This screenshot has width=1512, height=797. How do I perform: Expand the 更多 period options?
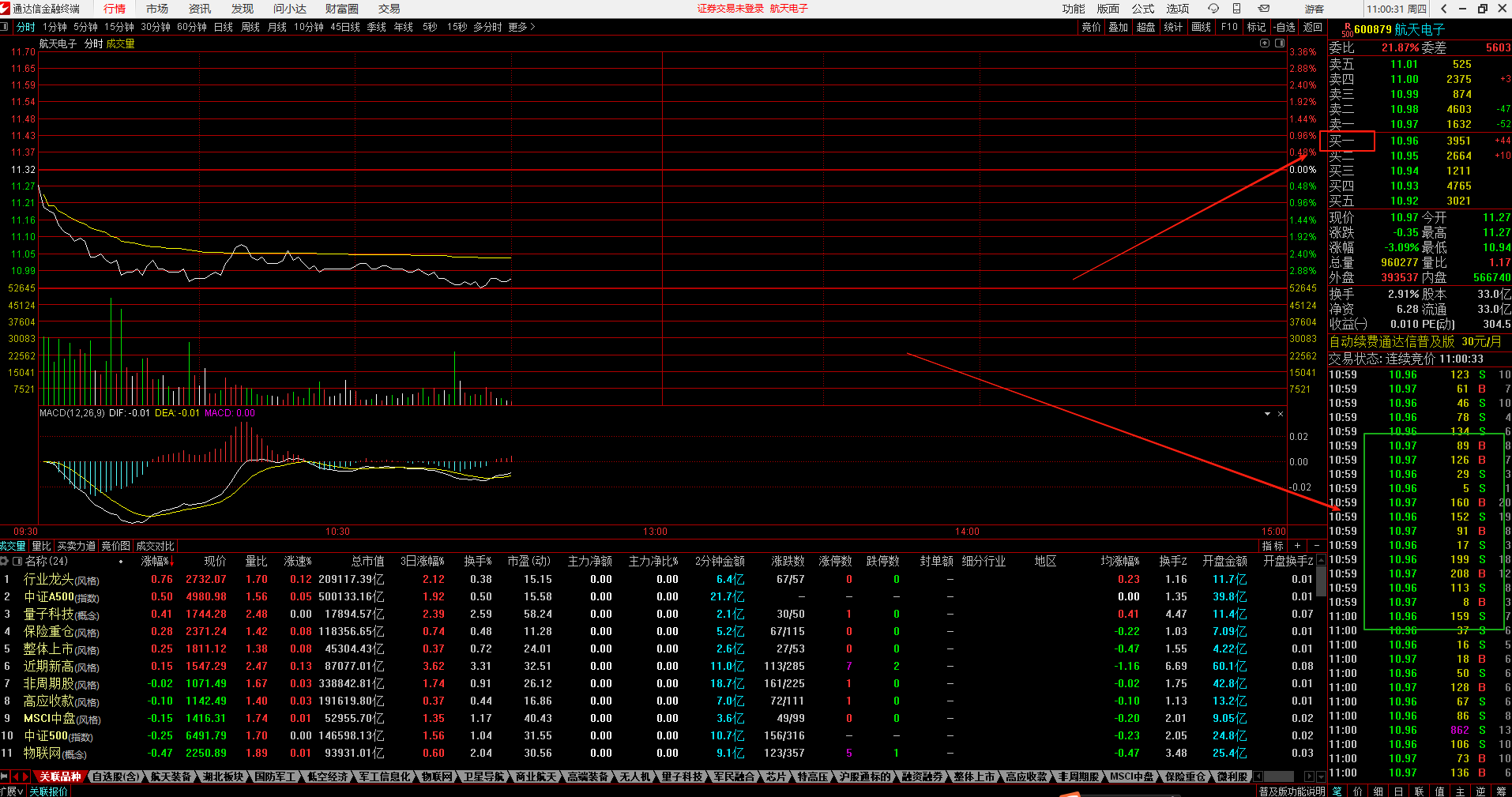click(521, 27)
